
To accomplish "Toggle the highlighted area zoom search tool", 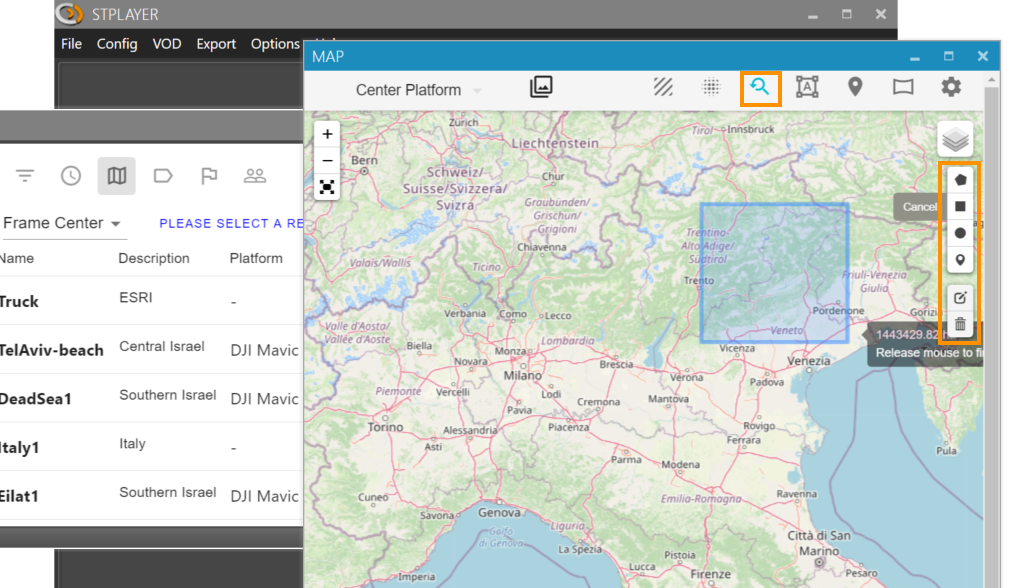I will (761, 88).
